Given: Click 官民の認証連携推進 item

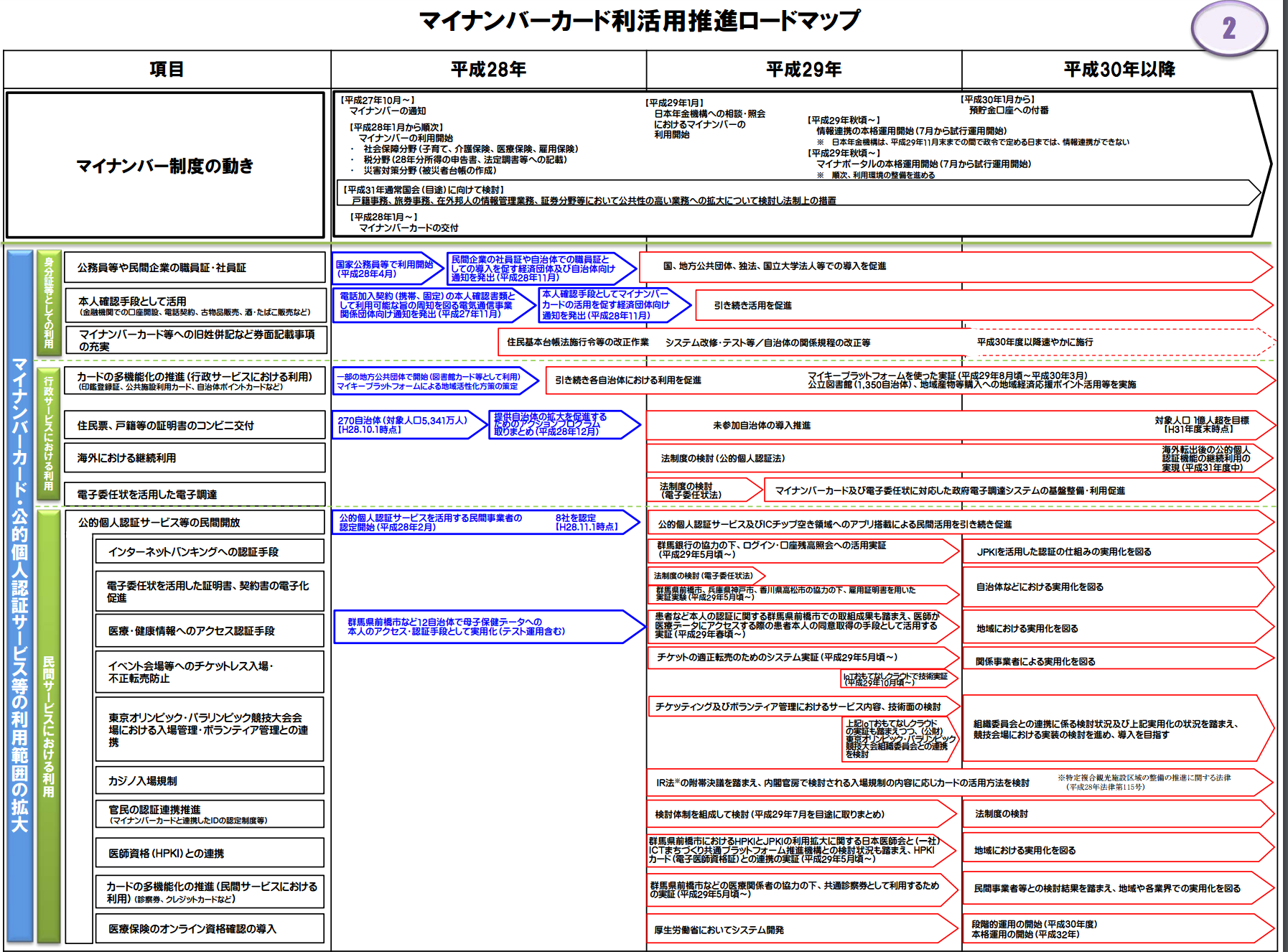Looking at the screenshot, I should (210, 814).
